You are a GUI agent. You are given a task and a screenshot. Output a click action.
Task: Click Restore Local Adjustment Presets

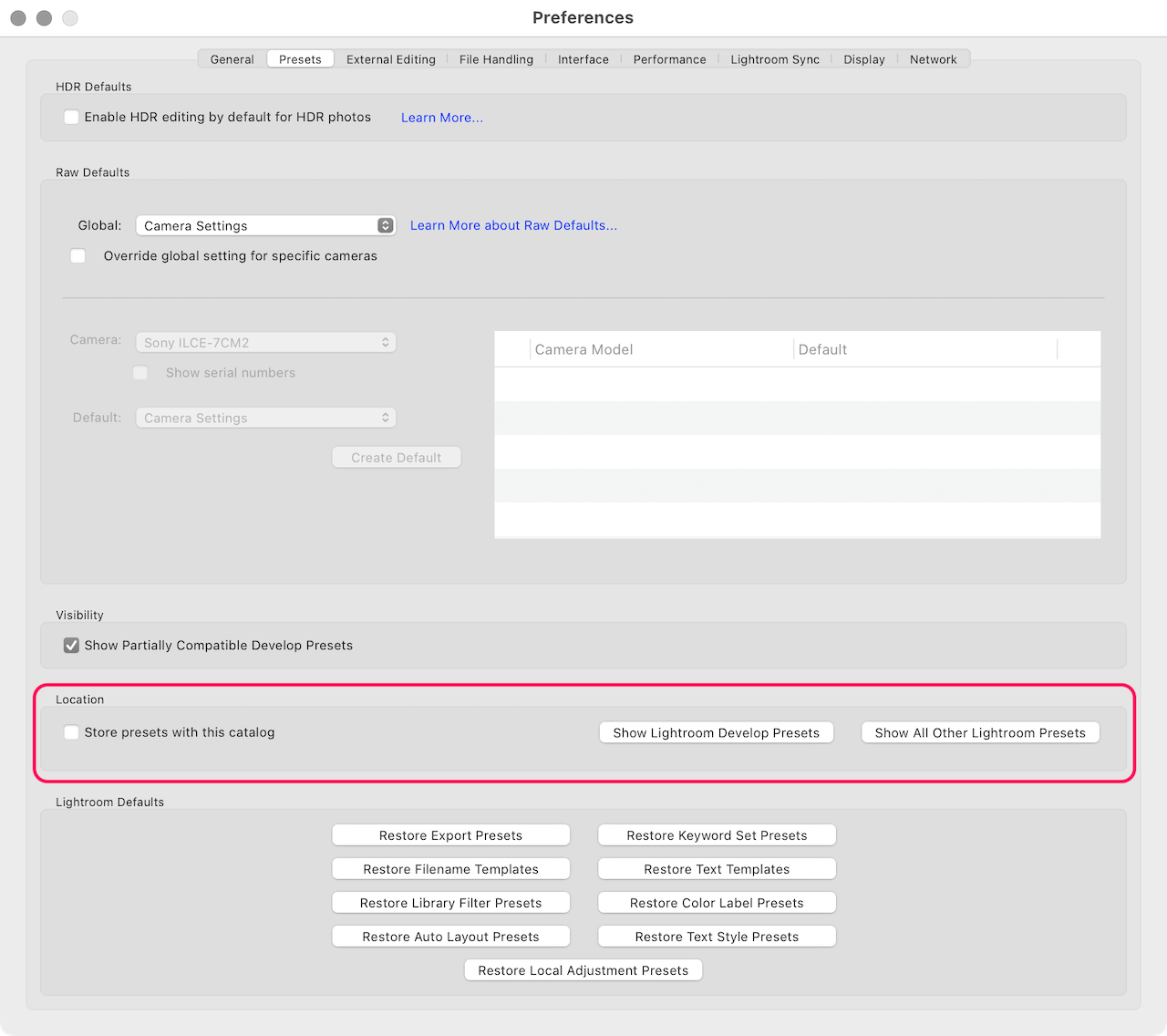pos(583,970)
